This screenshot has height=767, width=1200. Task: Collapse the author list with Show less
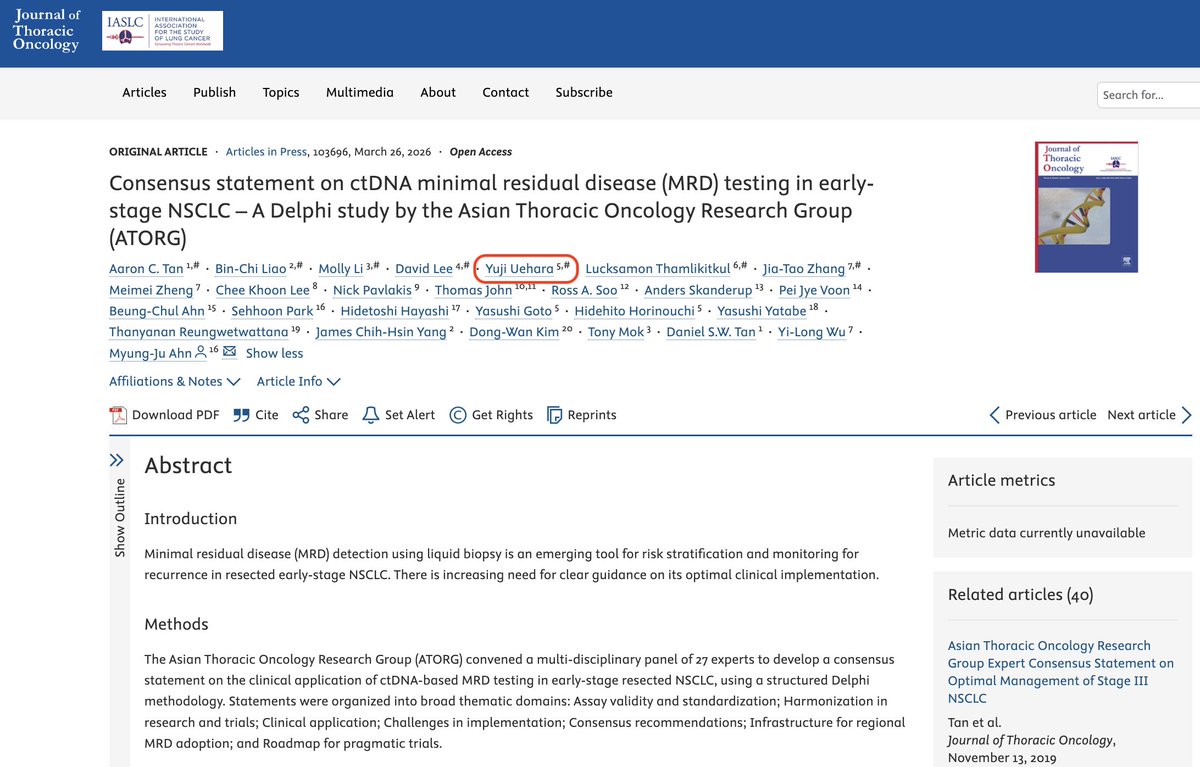click(274, 353)
